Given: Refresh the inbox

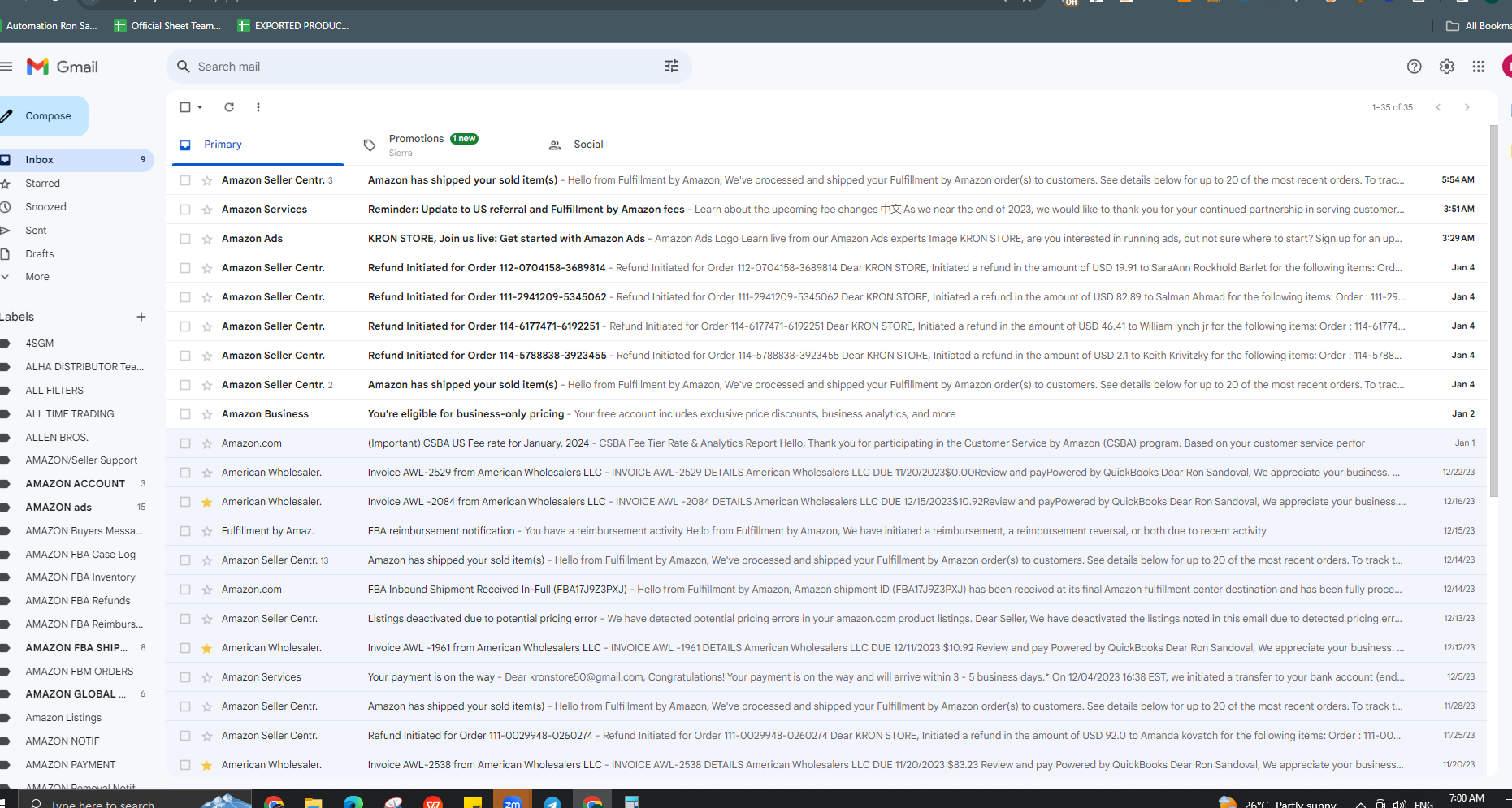Looking at the screenshot, I should coord(229,107).
